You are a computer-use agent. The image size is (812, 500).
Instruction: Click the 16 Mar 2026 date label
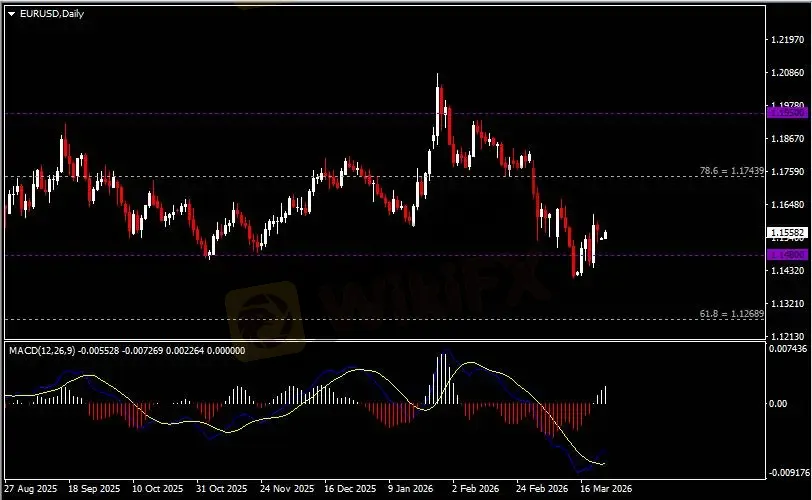click(604, 491)
